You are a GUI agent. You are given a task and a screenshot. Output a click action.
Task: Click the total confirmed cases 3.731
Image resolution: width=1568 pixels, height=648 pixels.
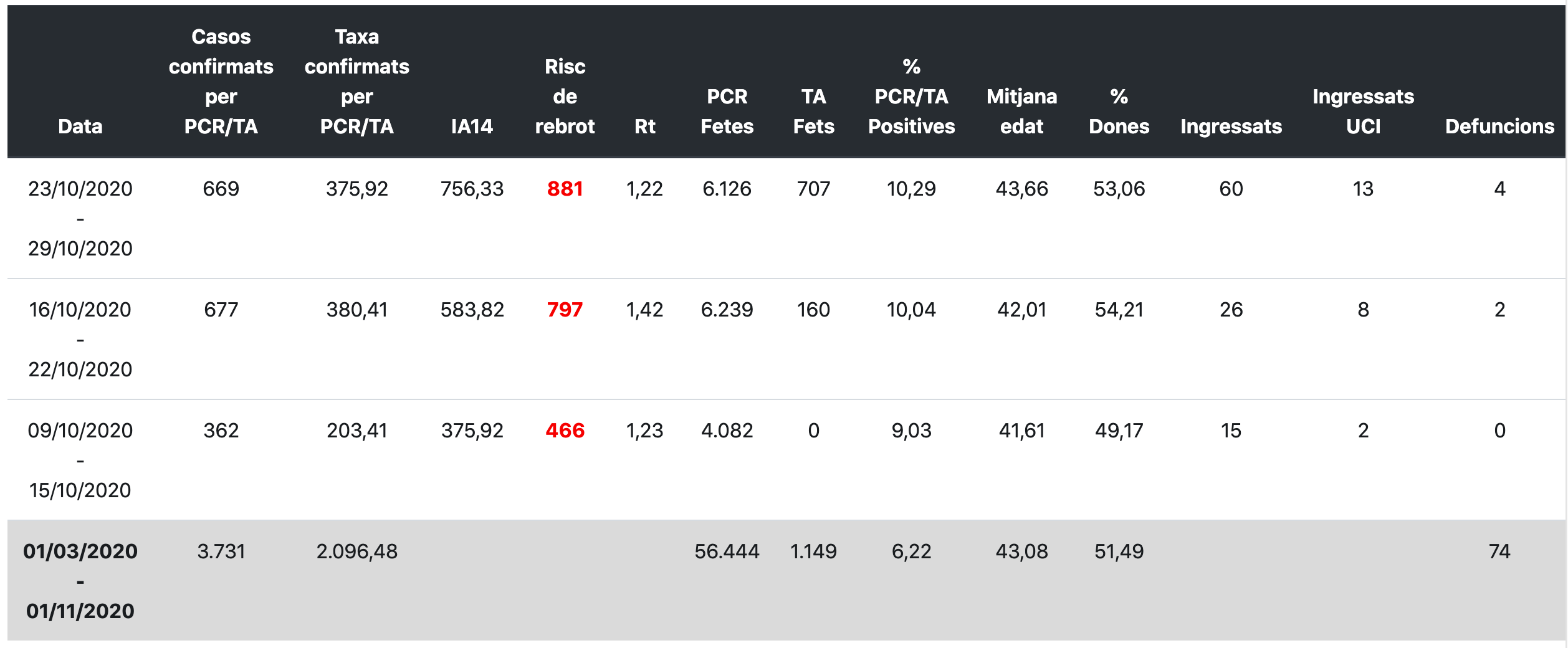coord(221,551)
